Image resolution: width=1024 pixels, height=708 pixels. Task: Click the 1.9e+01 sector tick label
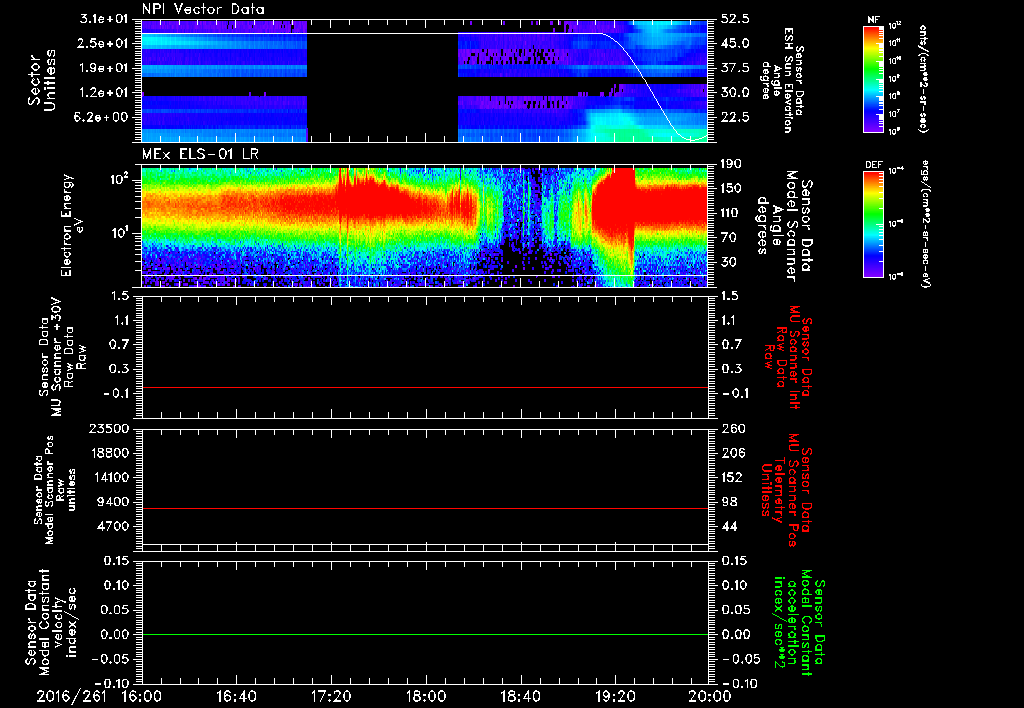[106, 68]
